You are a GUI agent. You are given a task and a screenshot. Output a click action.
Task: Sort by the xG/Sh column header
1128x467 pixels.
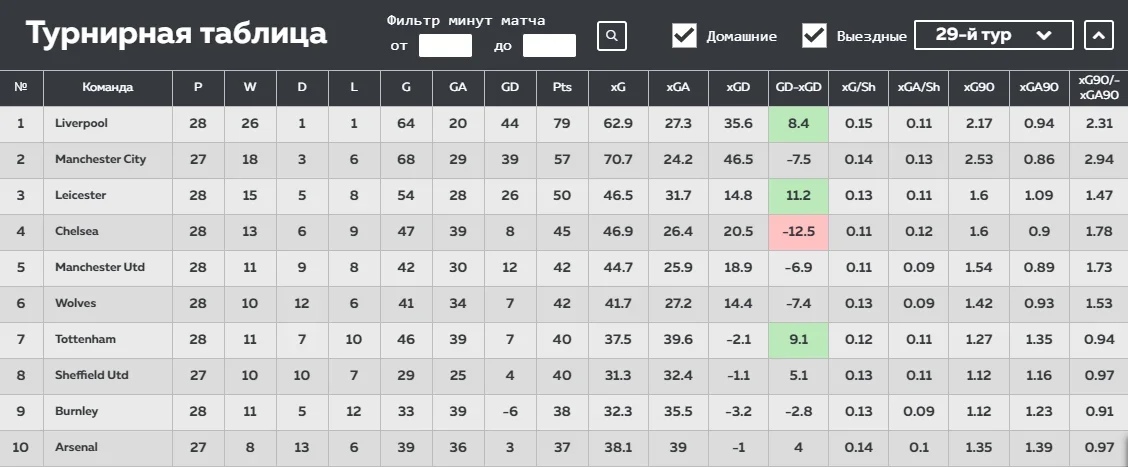858,87
